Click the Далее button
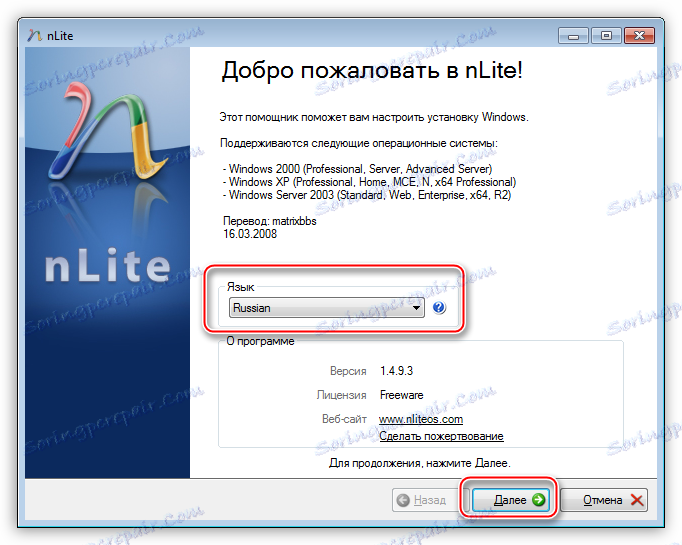The width and height of the screenshot is (682, 545). point(511,500)
